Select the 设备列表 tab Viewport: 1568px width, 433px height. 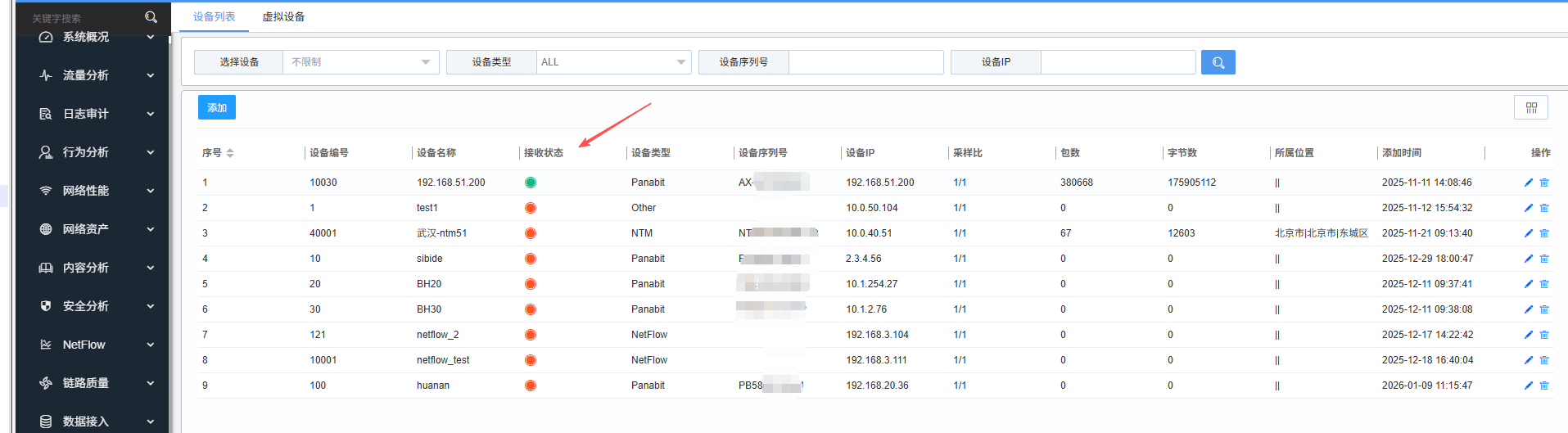click(214, 16)
